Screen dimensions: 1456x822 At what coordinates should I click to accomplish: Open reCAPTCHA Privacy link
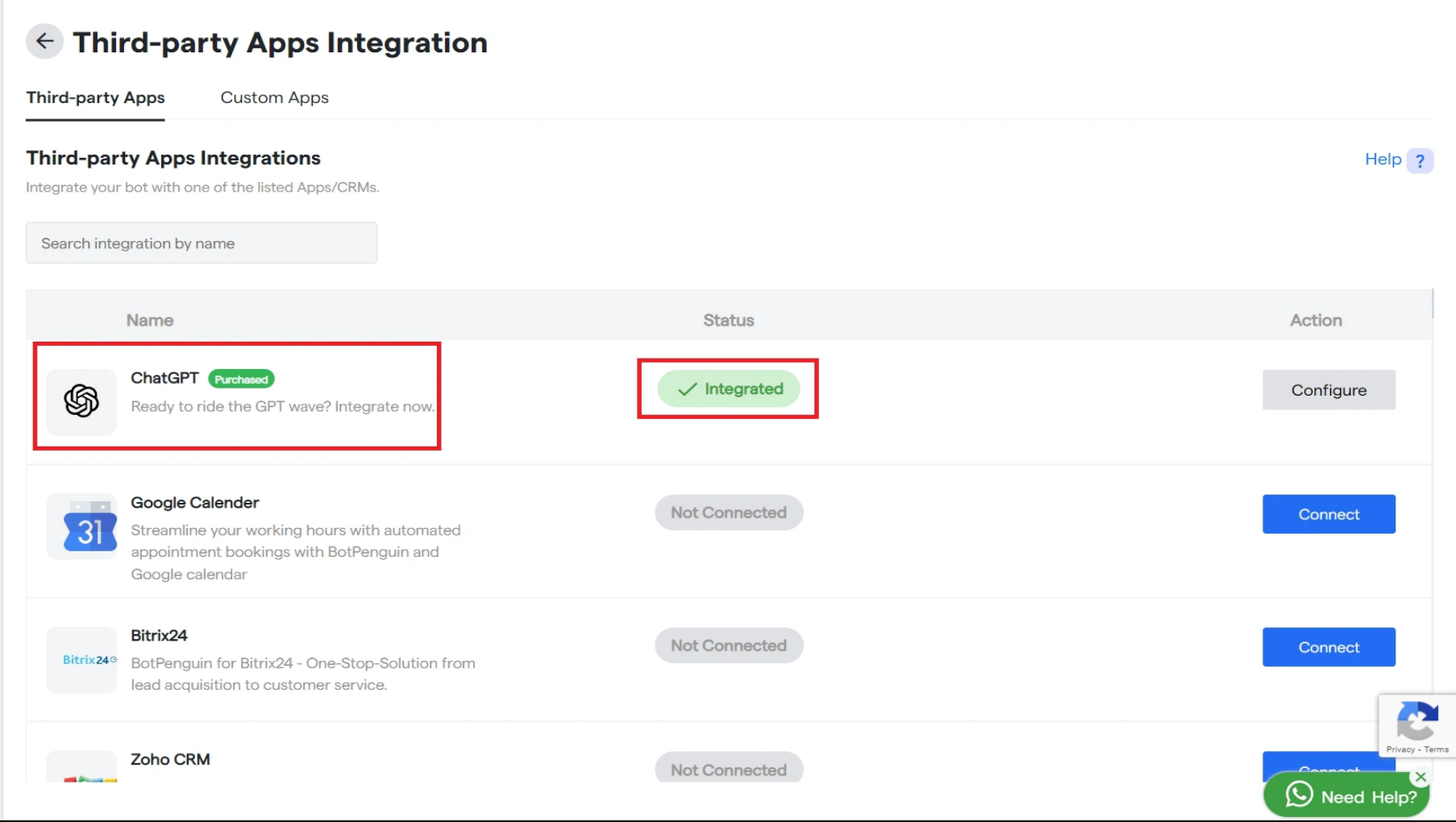coord(1400,749)
